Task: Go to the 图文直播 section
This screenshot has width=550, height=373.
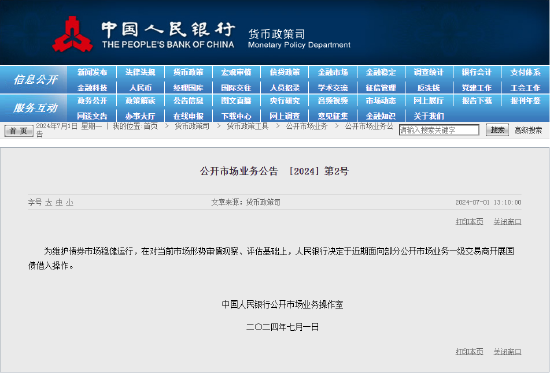Action: [236, 101]
